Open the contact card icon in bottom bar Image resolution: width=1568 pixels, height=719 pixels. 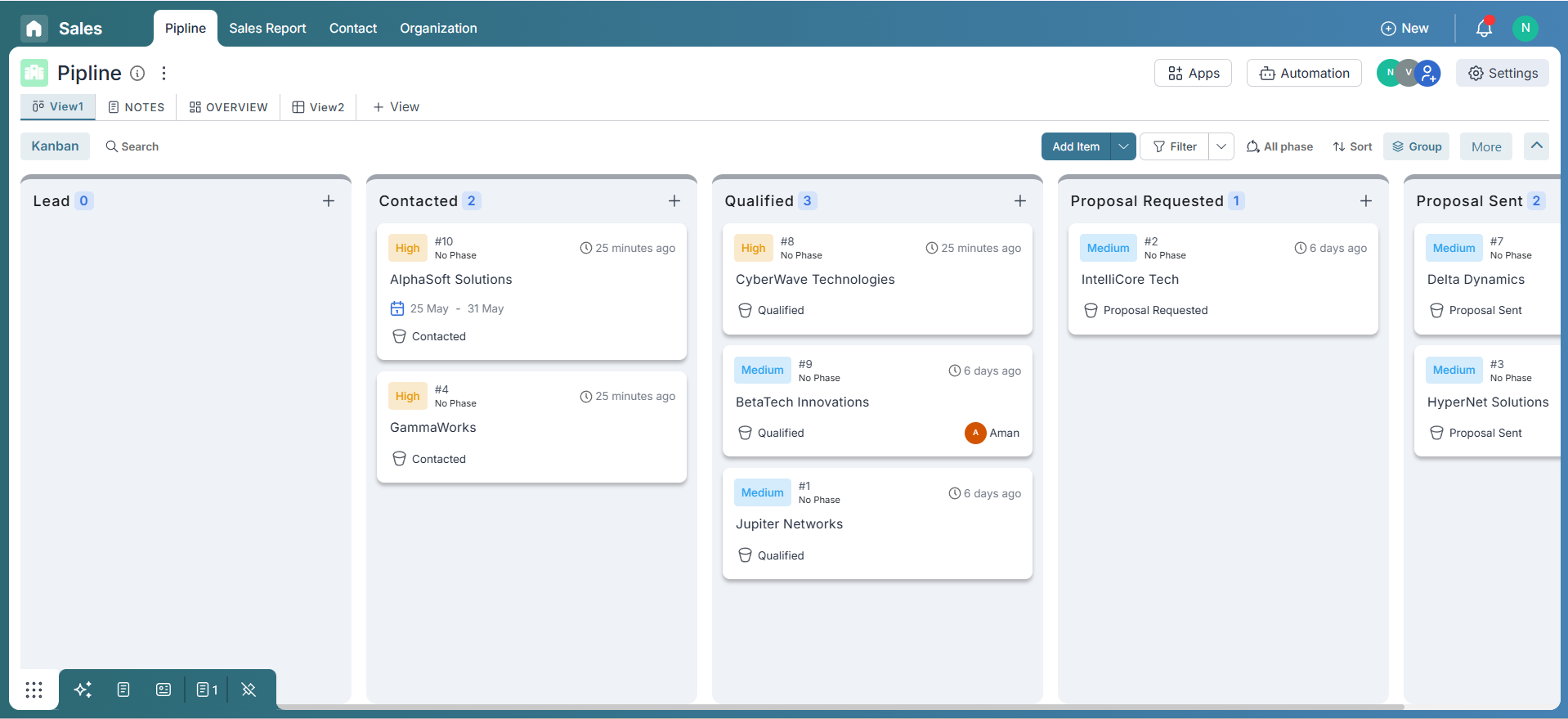pyautogui.click(x=164, y=690)
